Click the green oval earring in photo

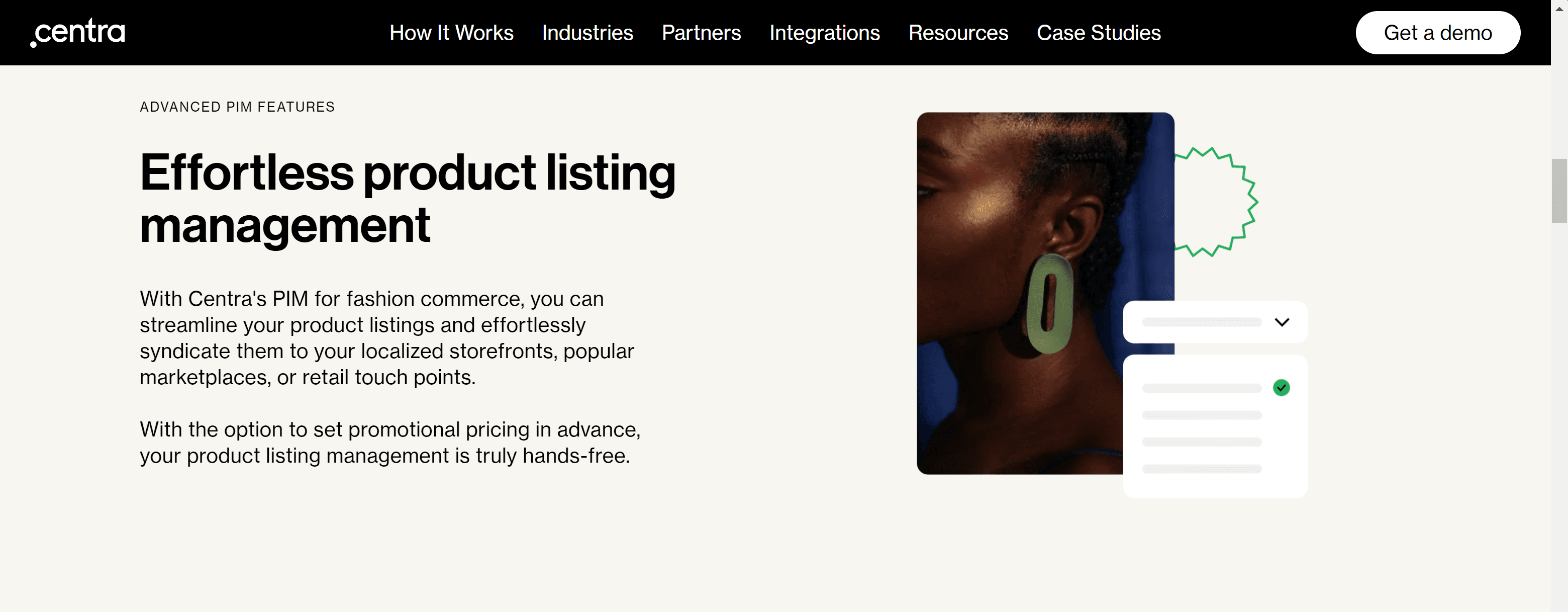pyautogui.click(x=1048, y=304)
